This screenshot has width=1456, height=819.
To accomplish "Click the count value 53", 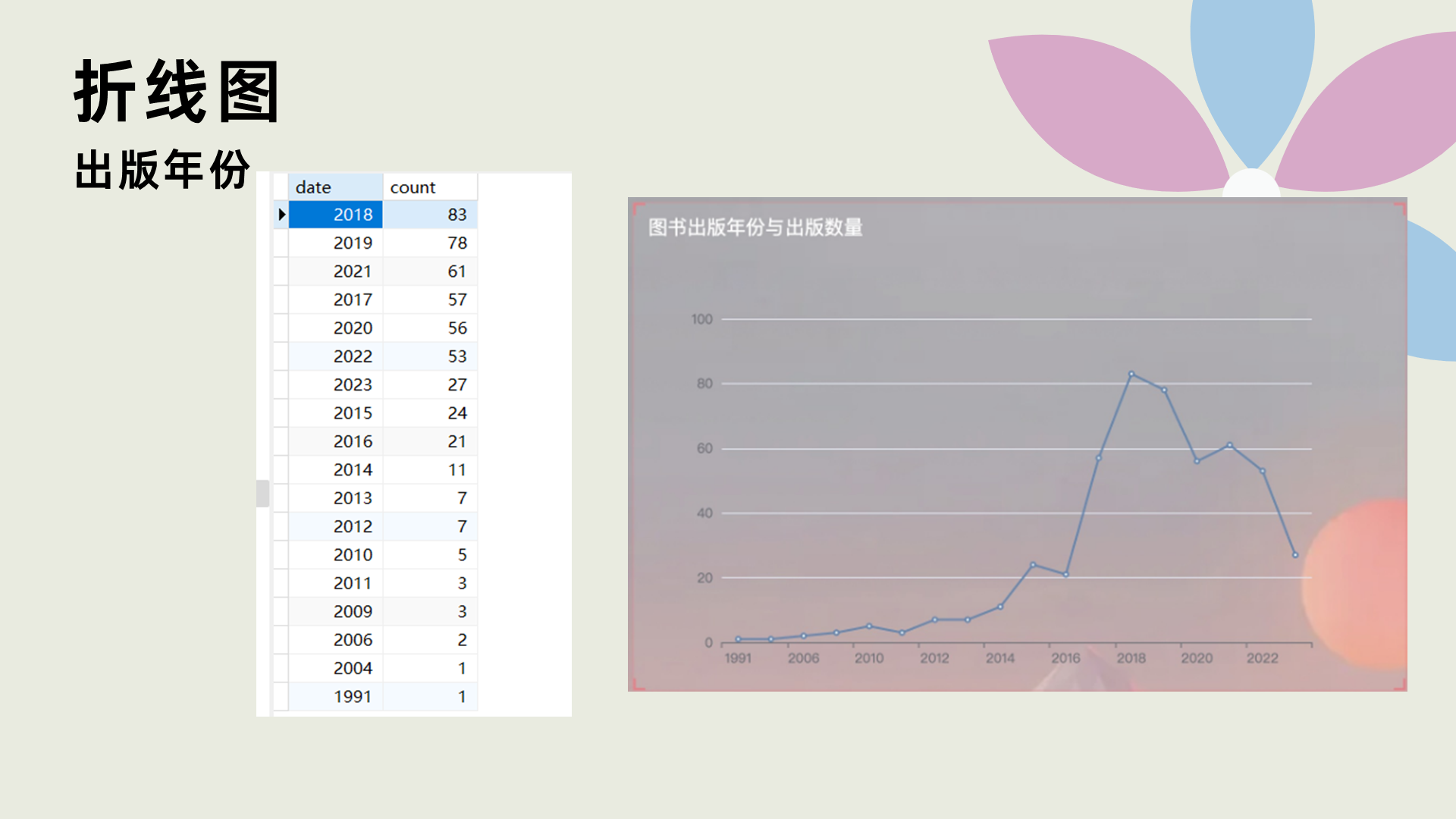I will point(430,356).
